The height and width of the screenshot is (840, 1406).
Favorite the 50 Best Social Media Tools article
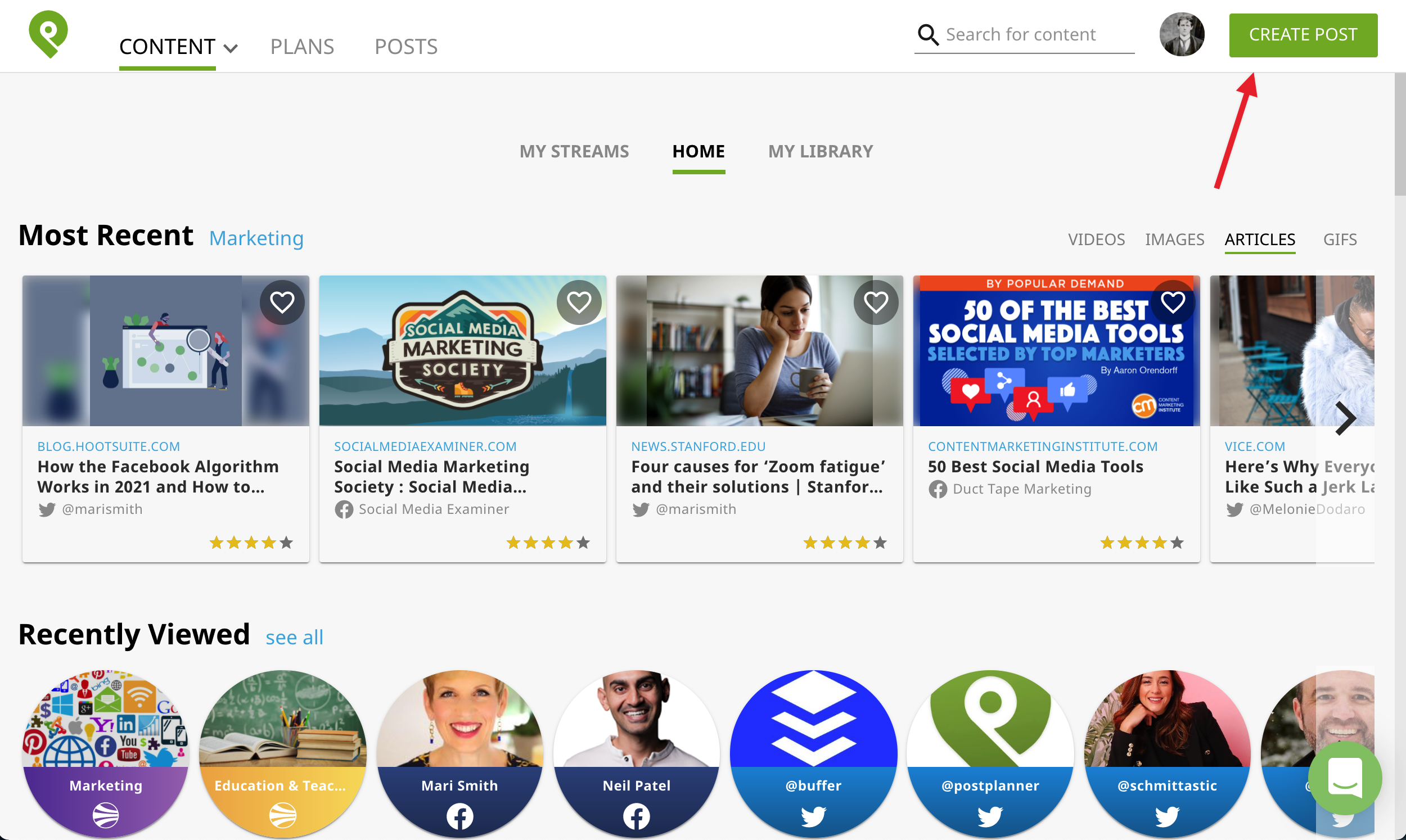[x=1173, y=302]
